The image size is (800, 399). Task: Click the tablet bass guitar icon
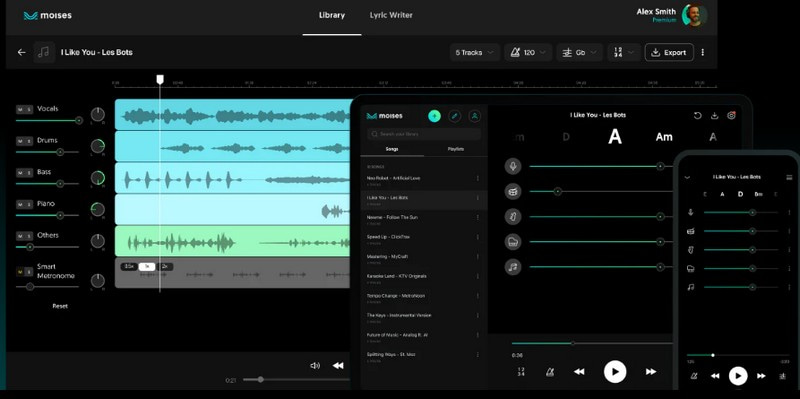pos(513,216)
